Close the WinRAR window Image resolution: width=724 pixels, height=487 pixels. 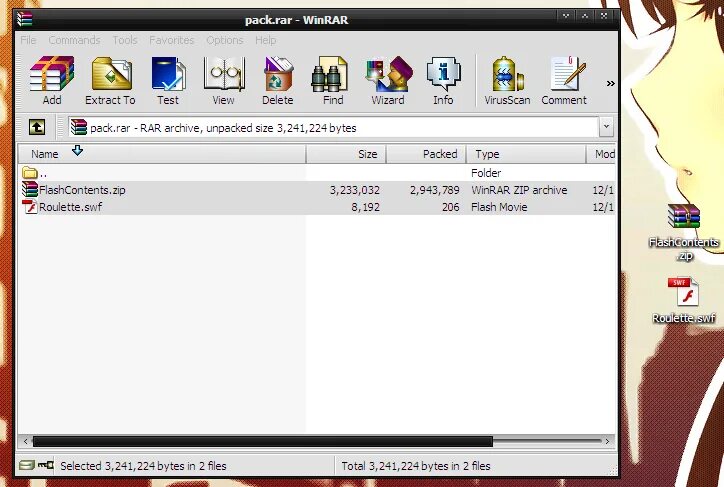[604, 16]
